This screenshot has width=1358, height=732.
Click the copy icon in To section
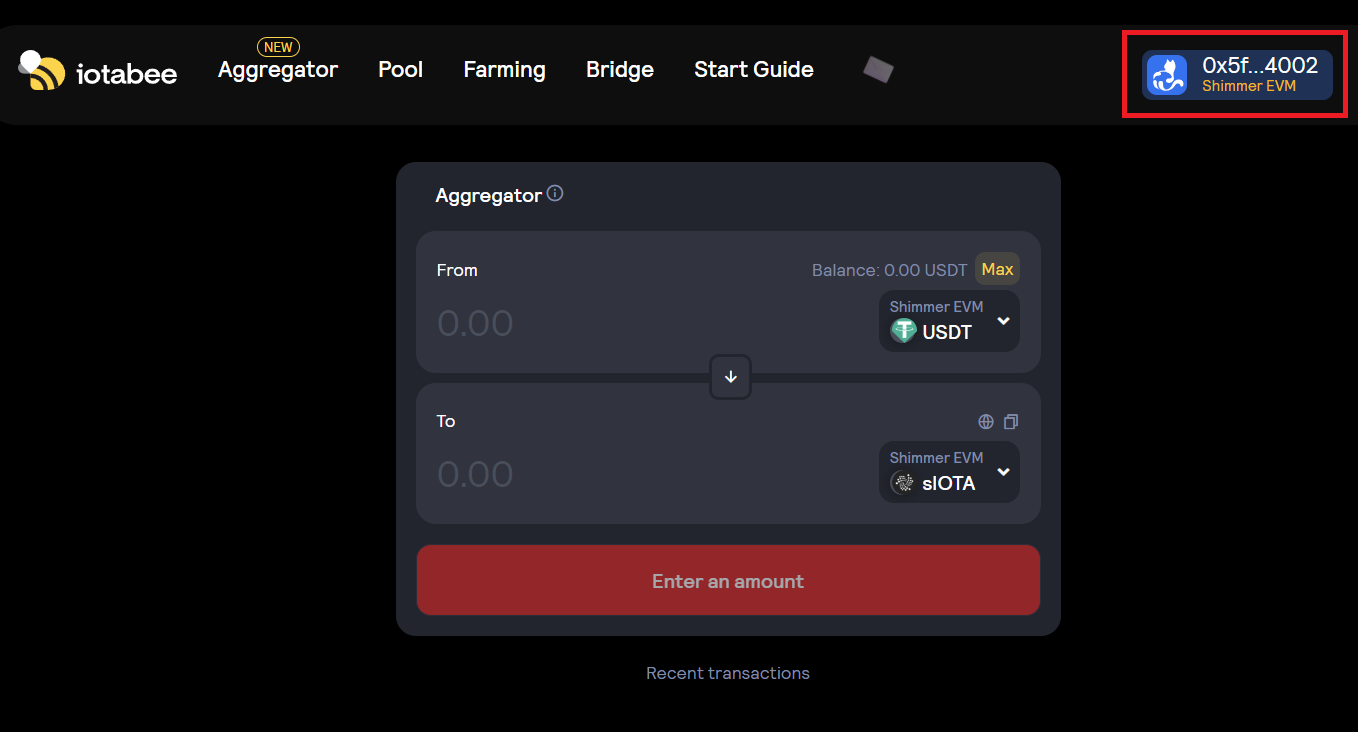(1011, 422)
